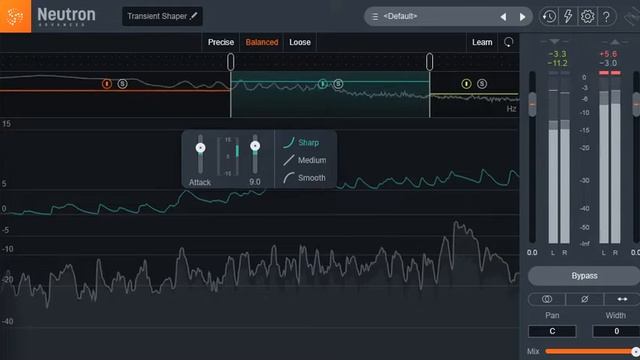Viewport: 640px width, 360px height.
Task: Click the red output clip indicator
Action: click(x=610, y=73)
